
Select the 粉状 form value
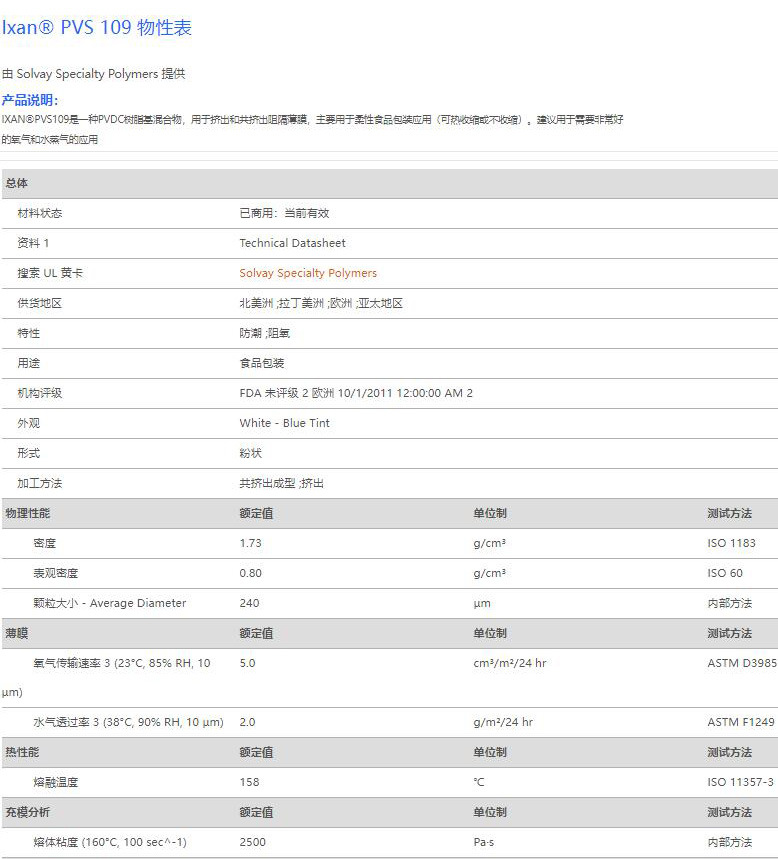click(x=250, y=453)
